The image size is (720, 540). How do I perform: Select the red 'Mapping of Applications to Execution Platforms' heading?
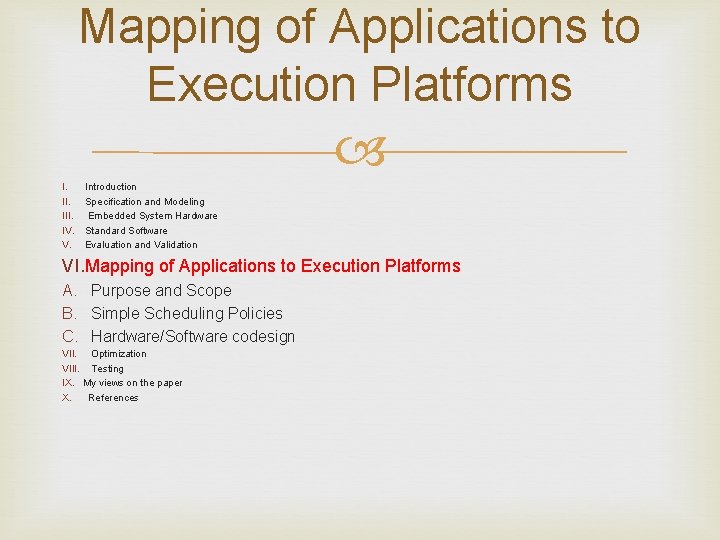click(273, 266)
